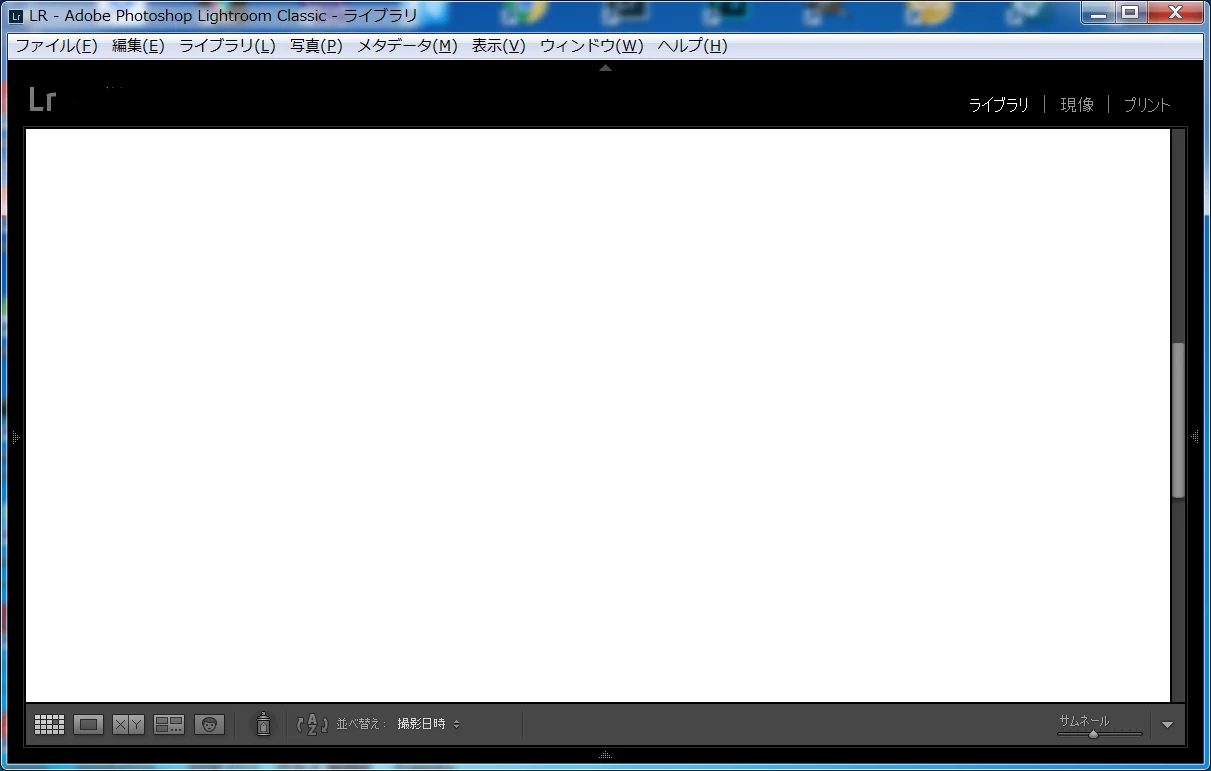Open ヘルプ(H) menu
1211x771 pixels.
692,46
